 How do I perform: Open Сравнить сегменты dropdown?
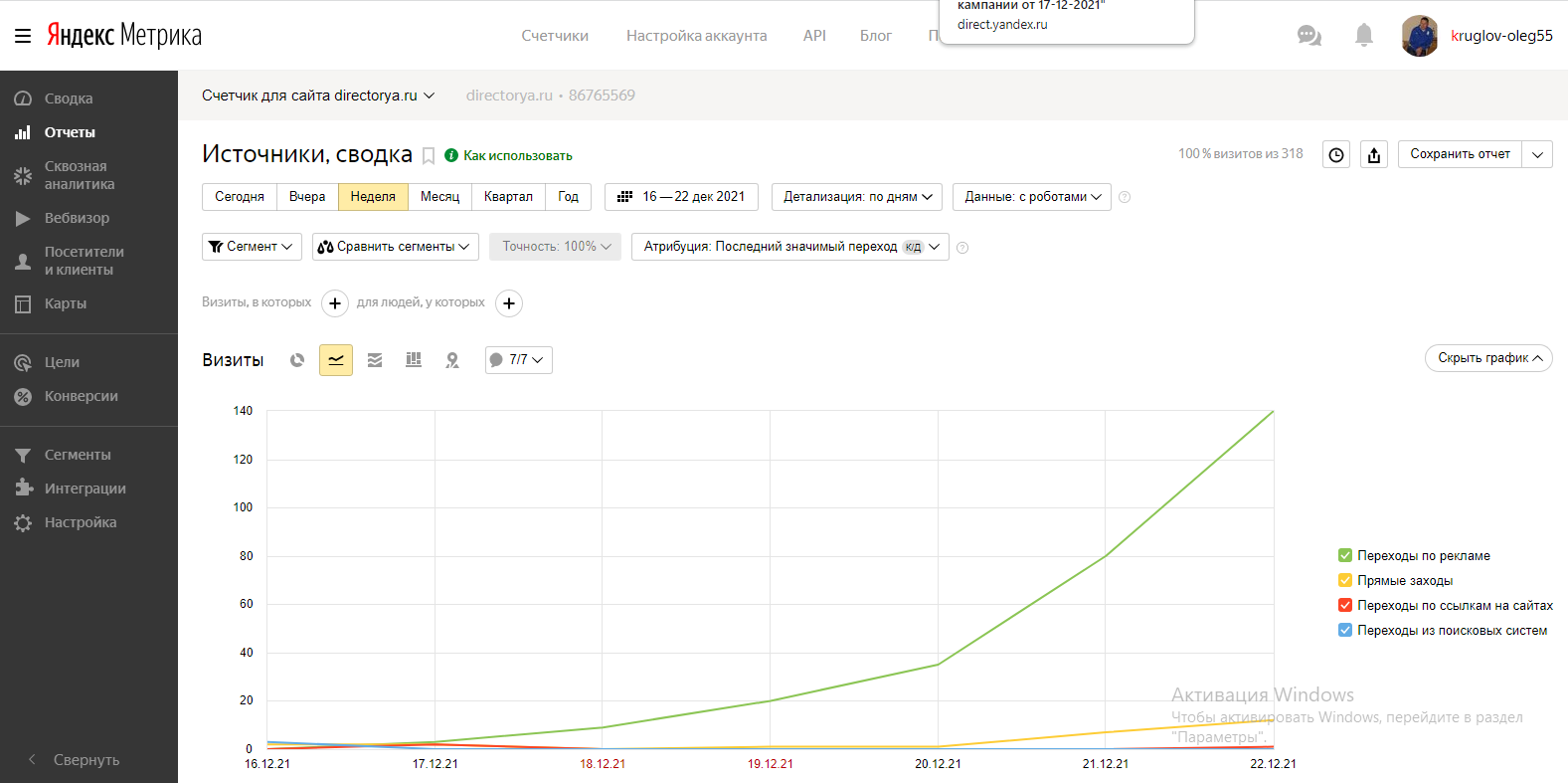tap(396, 247)
